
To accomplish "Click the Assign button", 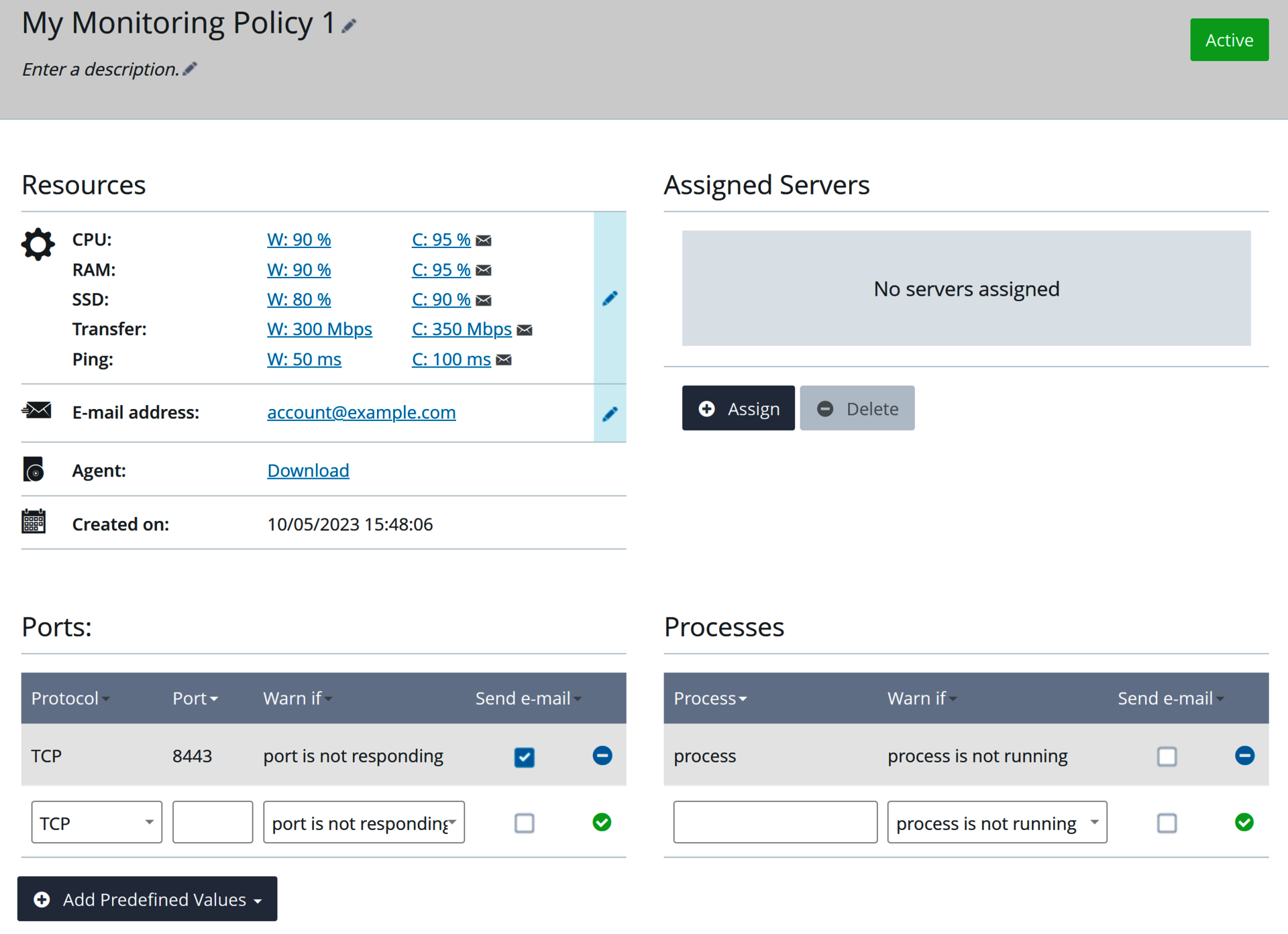I will click(738, 408).
